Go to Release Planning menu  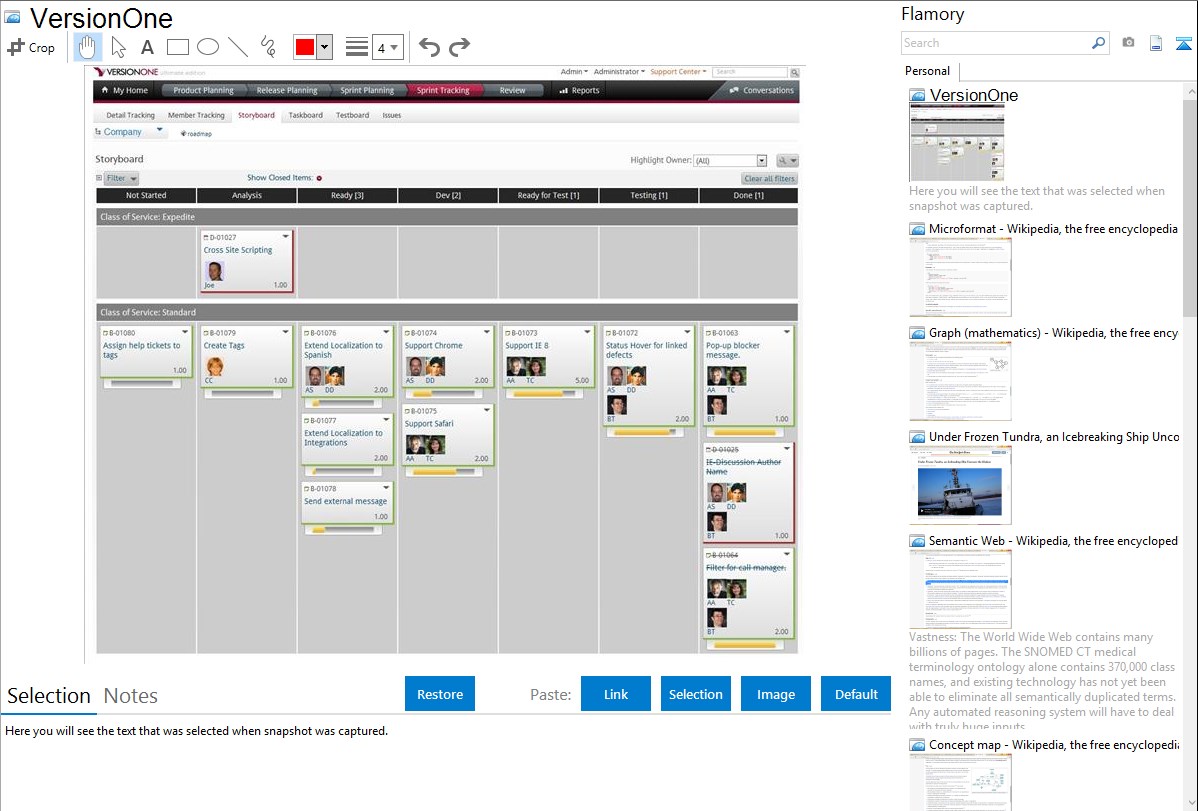pyautogui.click(x=287, y=90)
